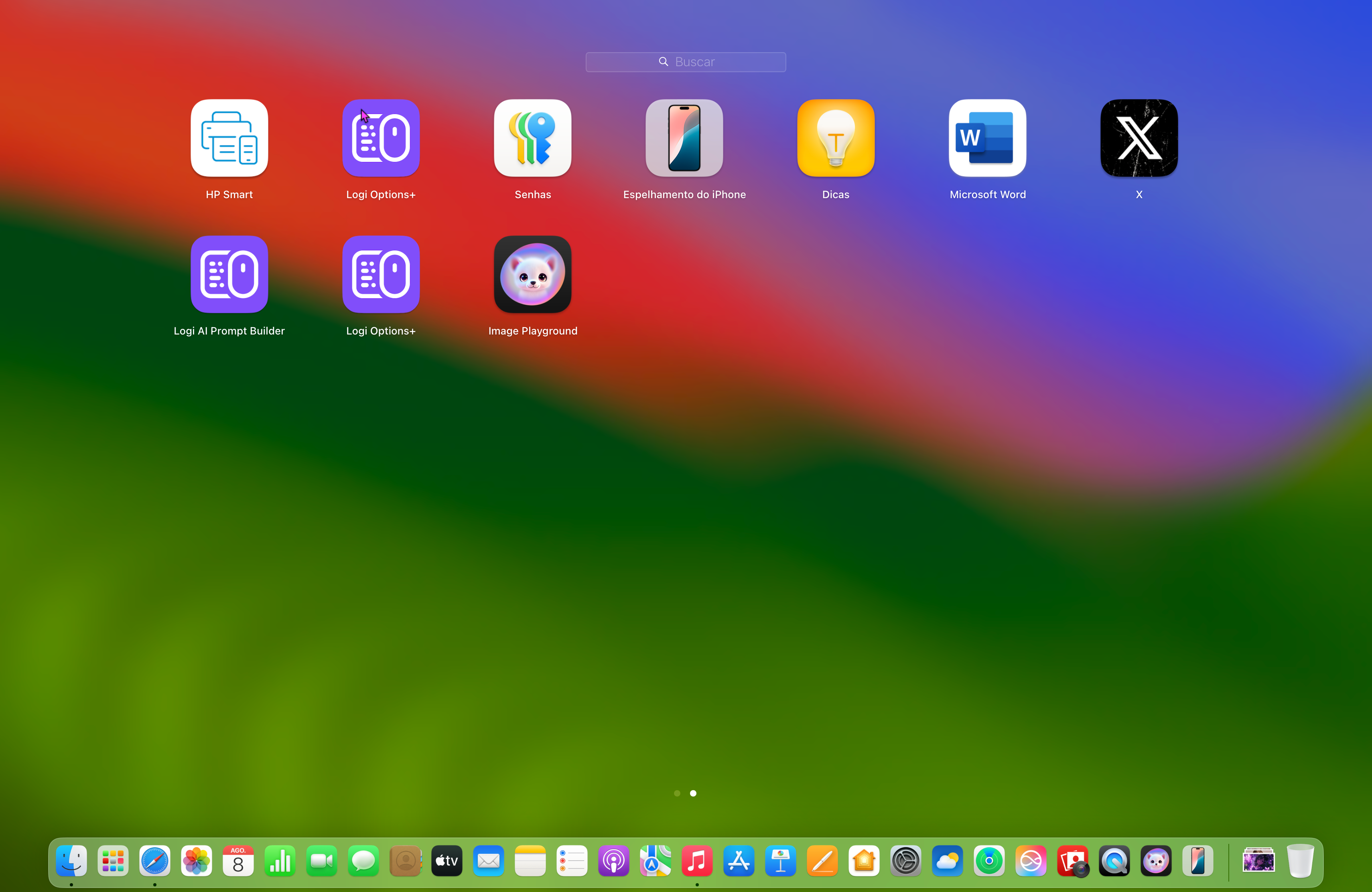Open Logi Options+ beside HP Smart
1372x892 pixels.
380,138
